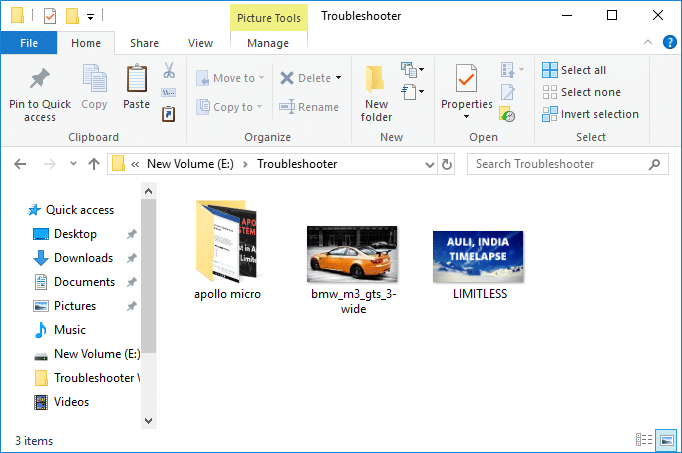Collapse ribbon using chevron arrow
682x453 pixels.
(649, 42)
